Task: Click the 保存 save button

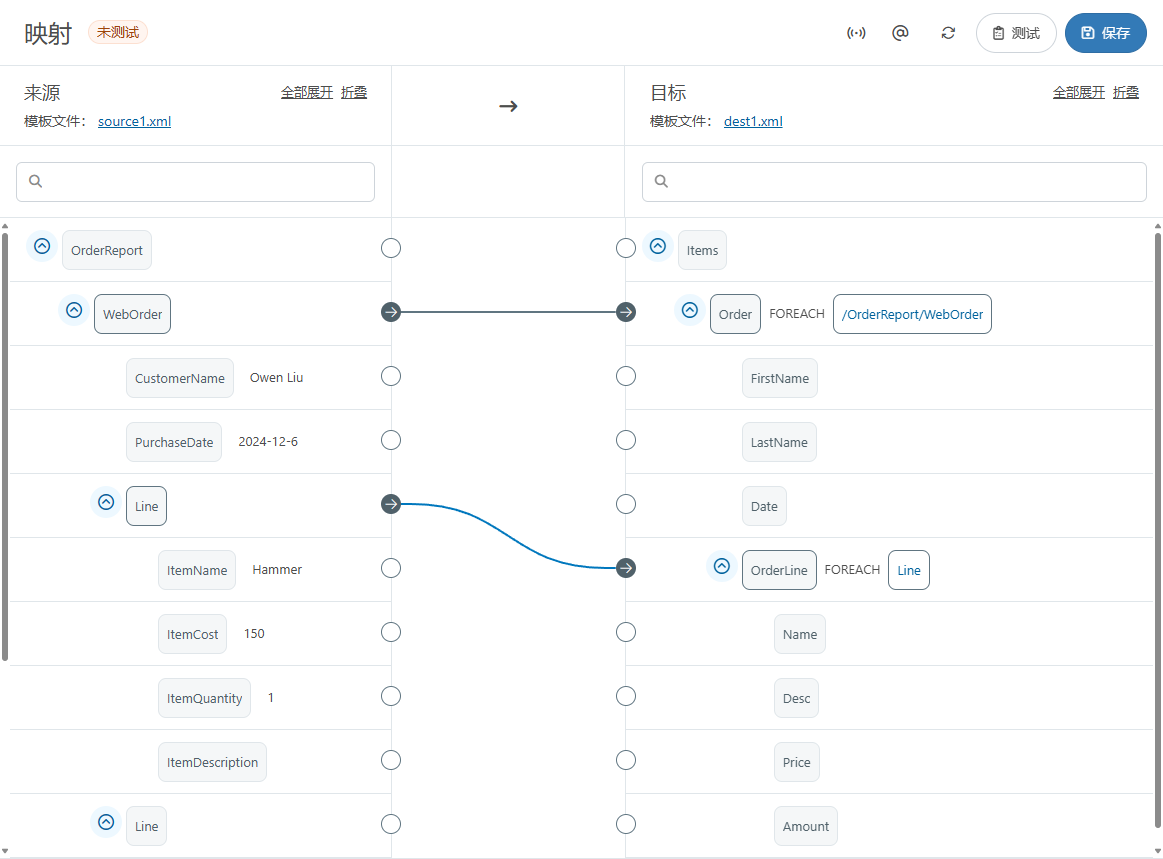Action: [x=1105, y=33]
